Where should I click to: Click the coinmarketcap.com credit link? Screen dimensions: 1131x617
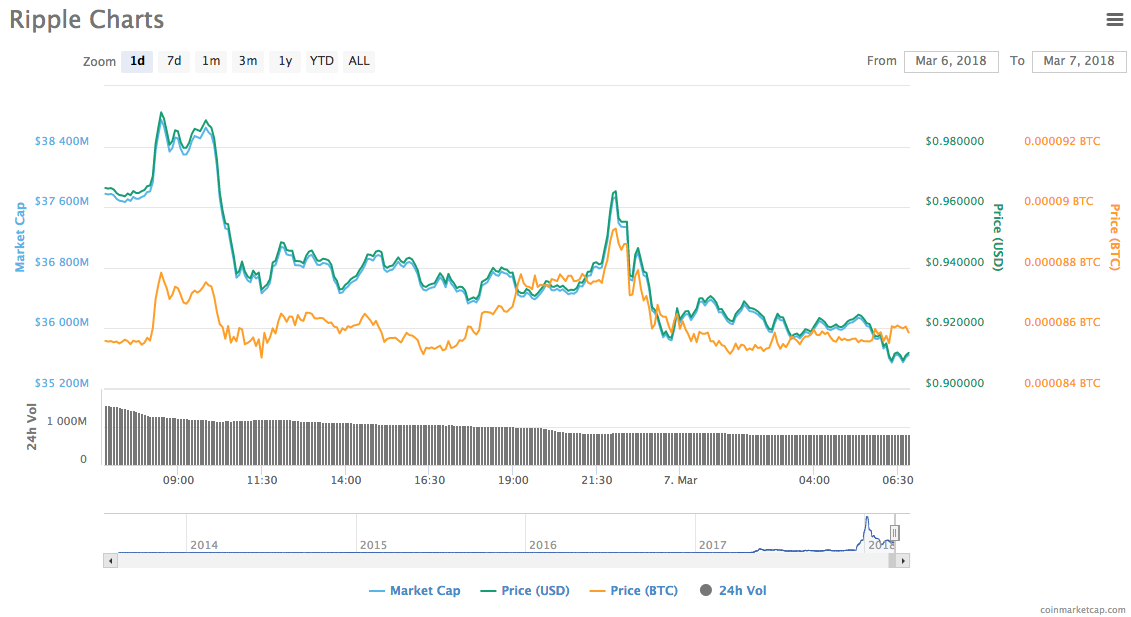[x=1082, y=610]
